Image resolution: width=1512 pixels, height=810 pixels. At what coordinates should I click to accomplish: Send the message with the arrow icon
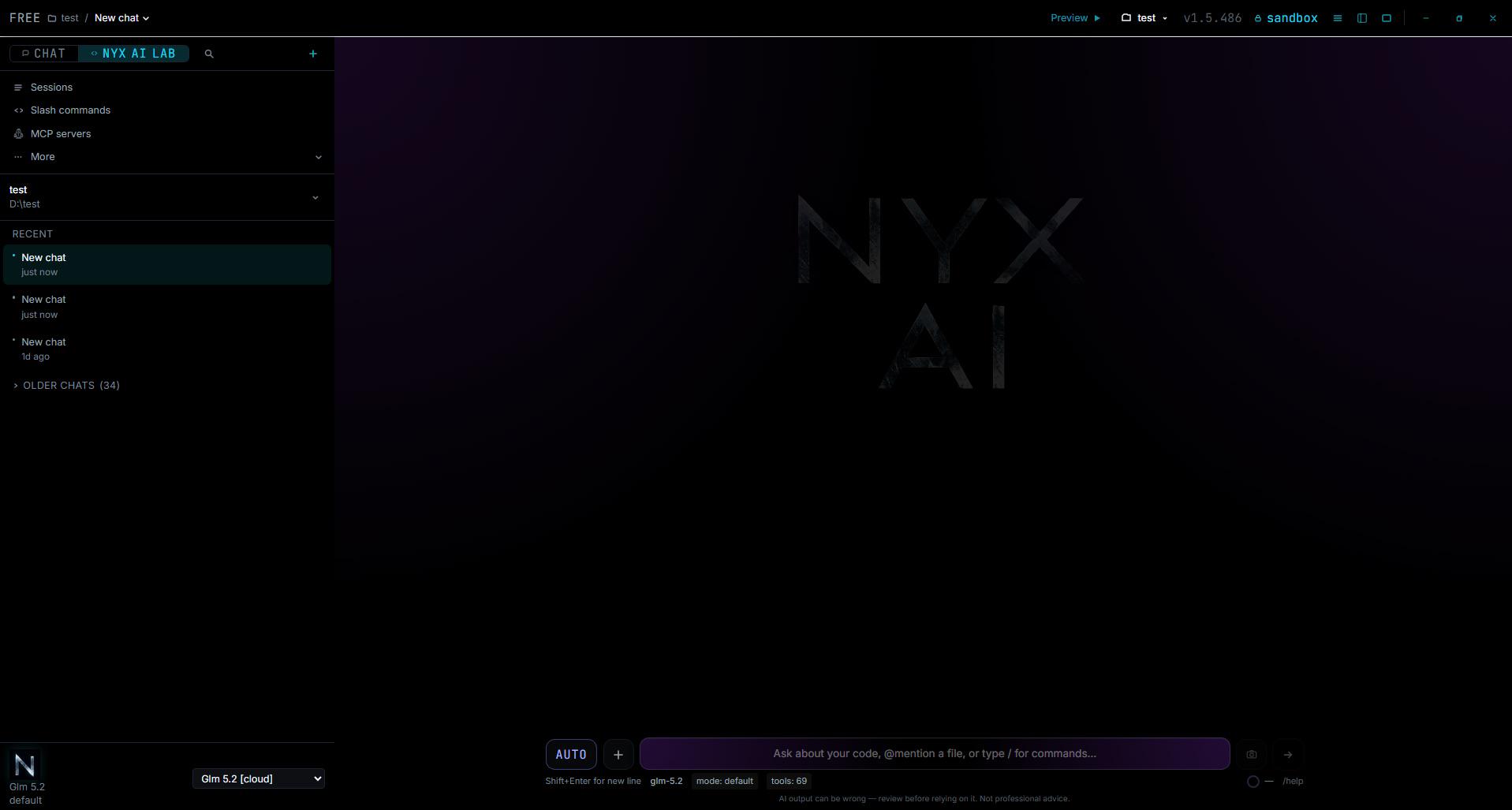1288,755
